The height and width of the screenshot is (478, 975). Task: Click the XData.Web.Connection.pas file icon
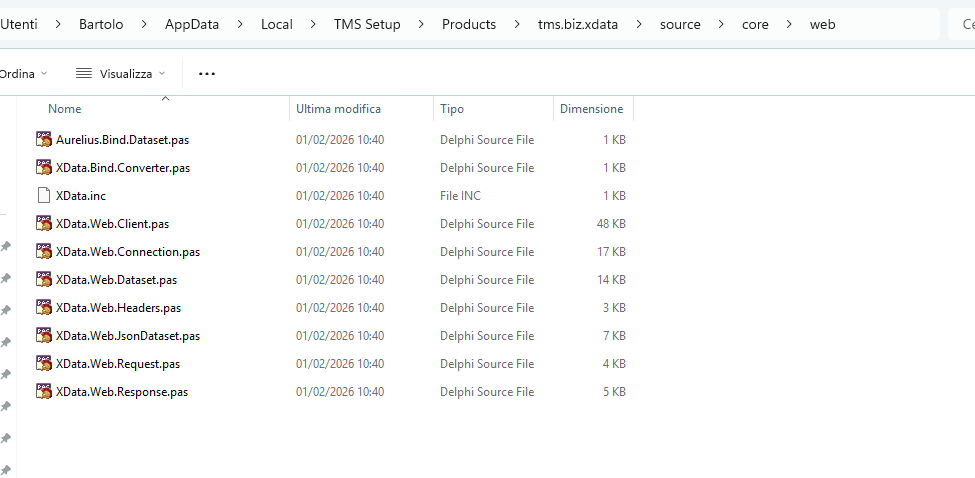coord(43,252)
